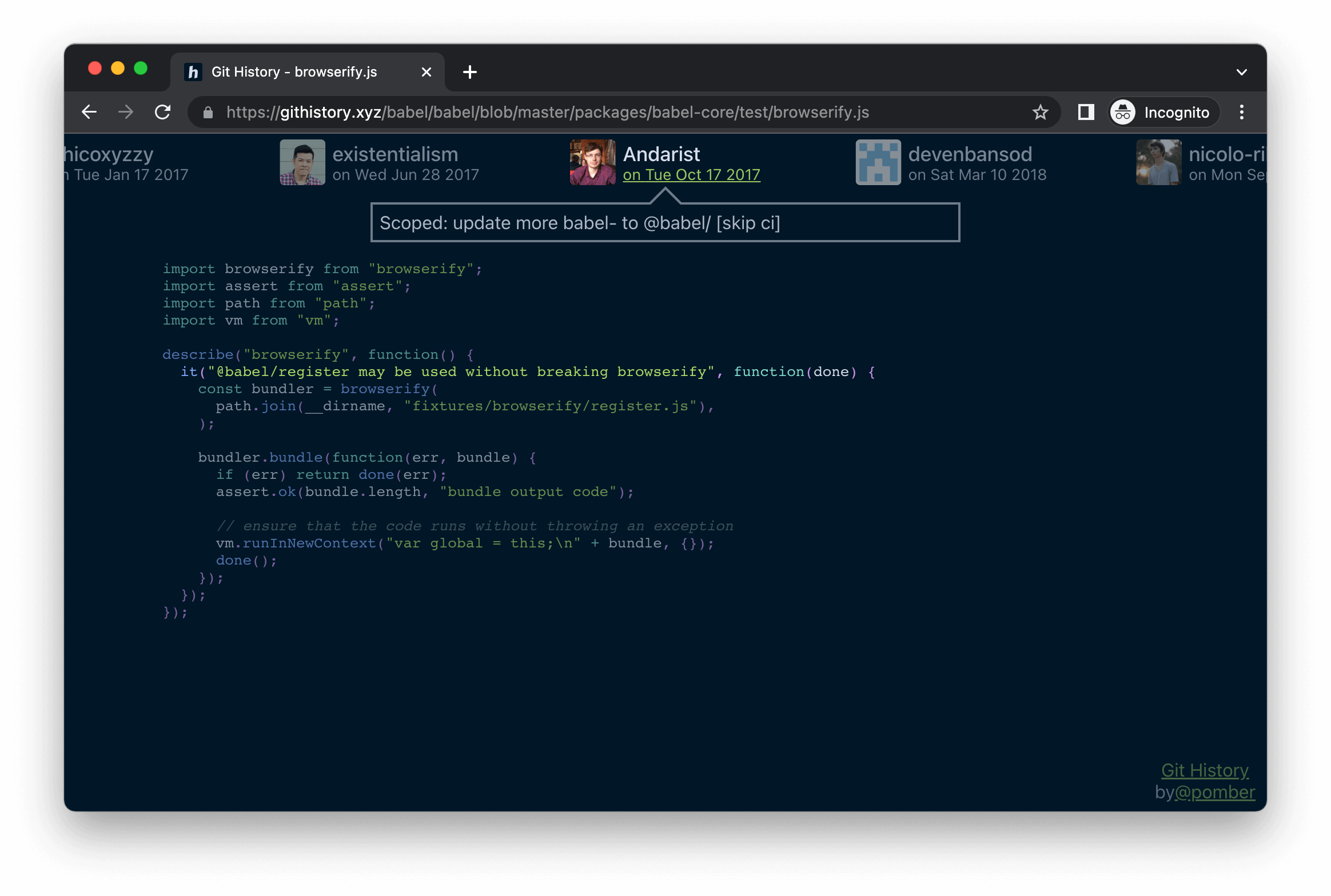Open the Chrome three-dot menu
The width and height of the screenshot is (1331, 896).
click(1241, 112)
